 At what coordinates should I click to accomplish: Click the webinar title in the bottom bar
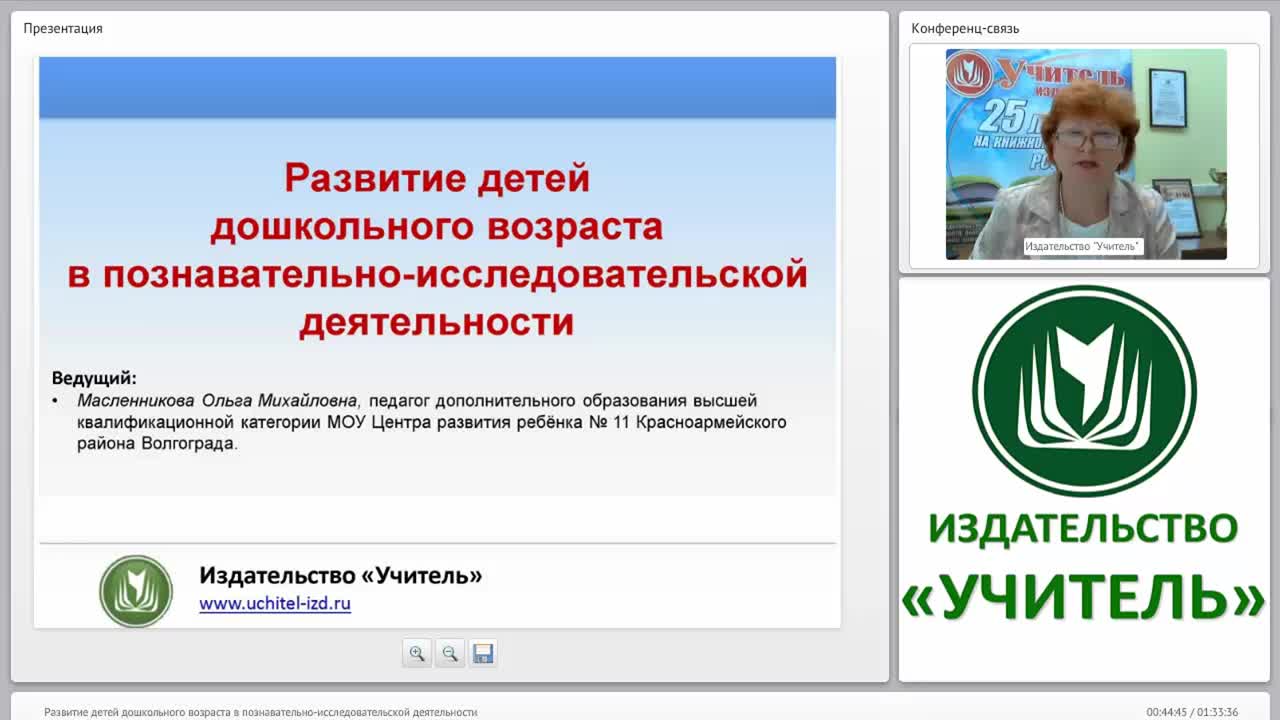[260, 712]
